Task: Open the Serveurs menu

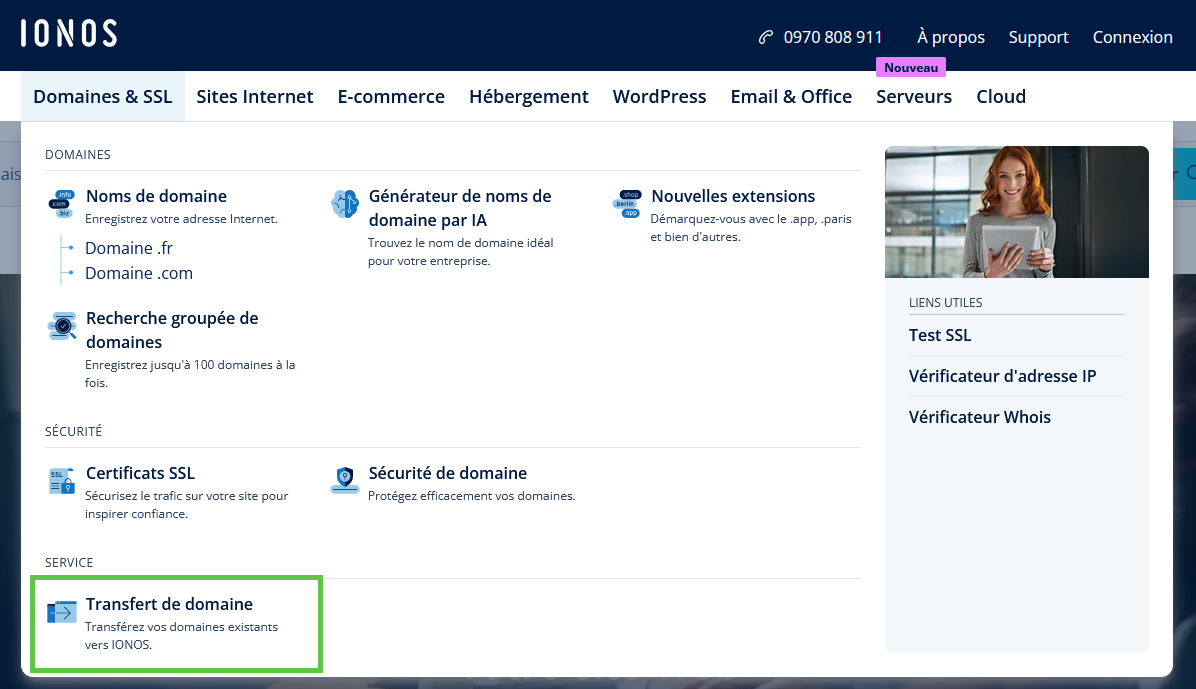Action: (x=913, y=97)
